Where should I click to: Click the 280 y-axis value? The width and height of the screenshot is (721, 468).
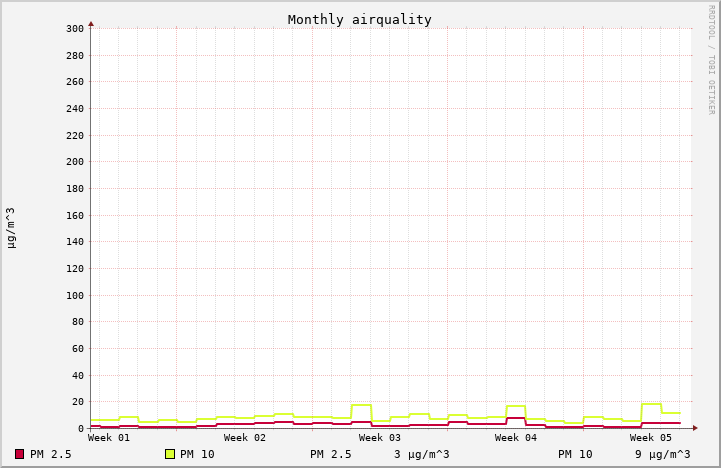point(75,56)
